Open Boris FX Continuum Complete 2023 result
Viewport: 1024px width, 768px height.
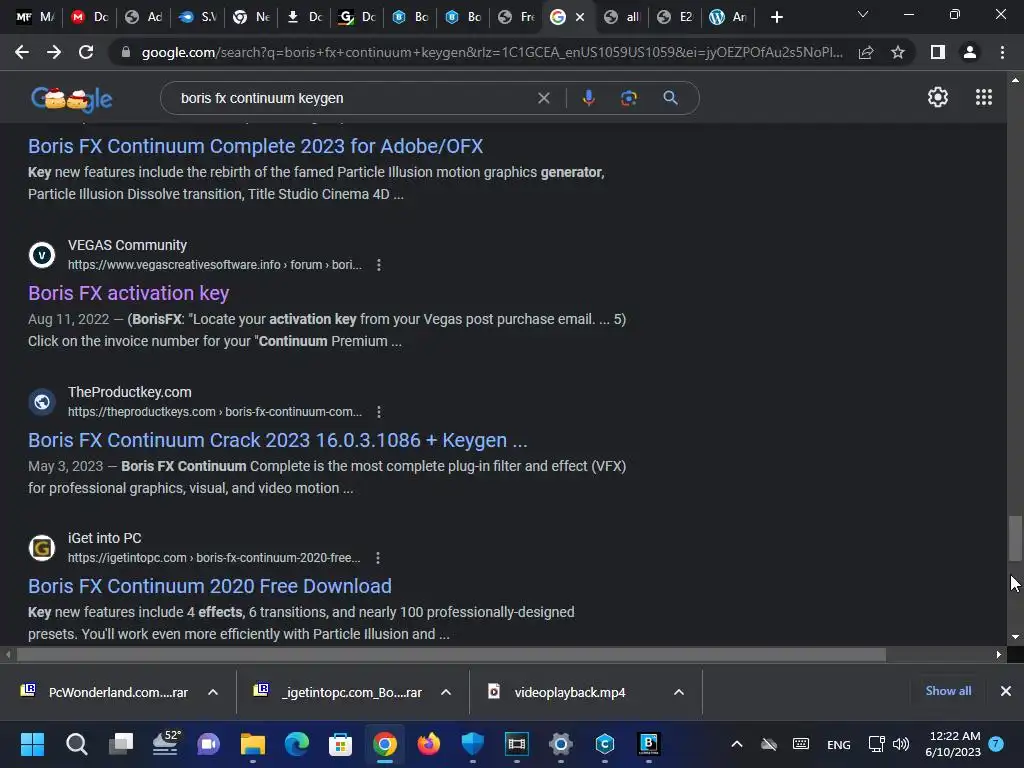(x=255, y=146)
